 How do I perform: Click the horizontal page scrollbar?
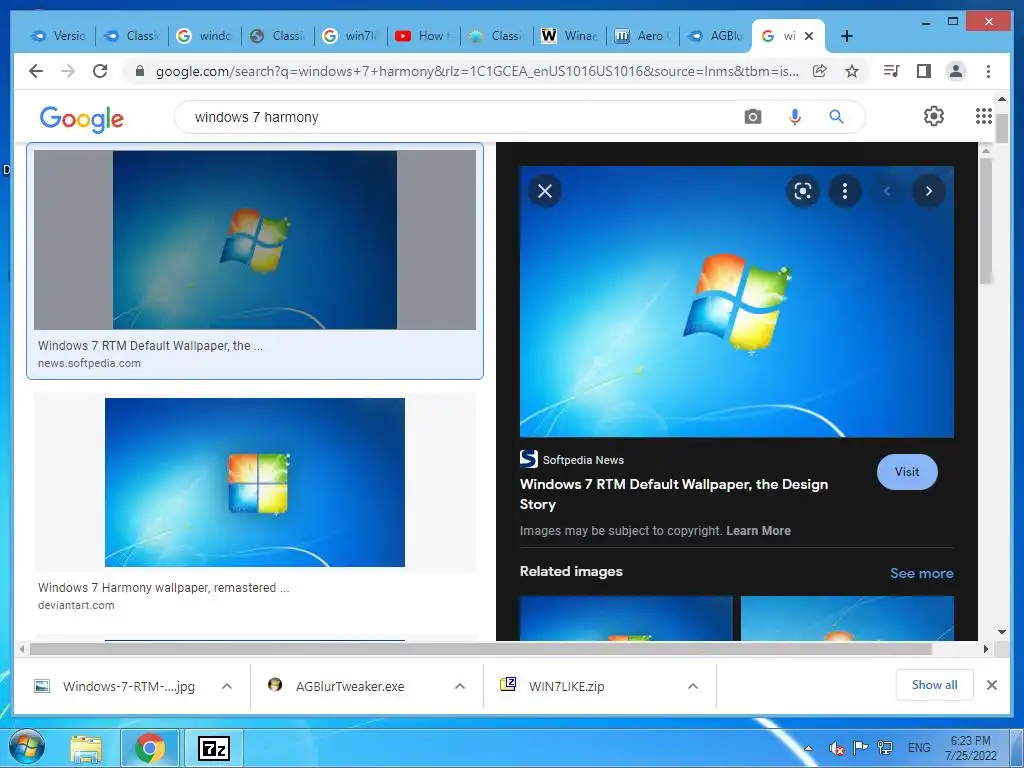click(x=481, y=648)
